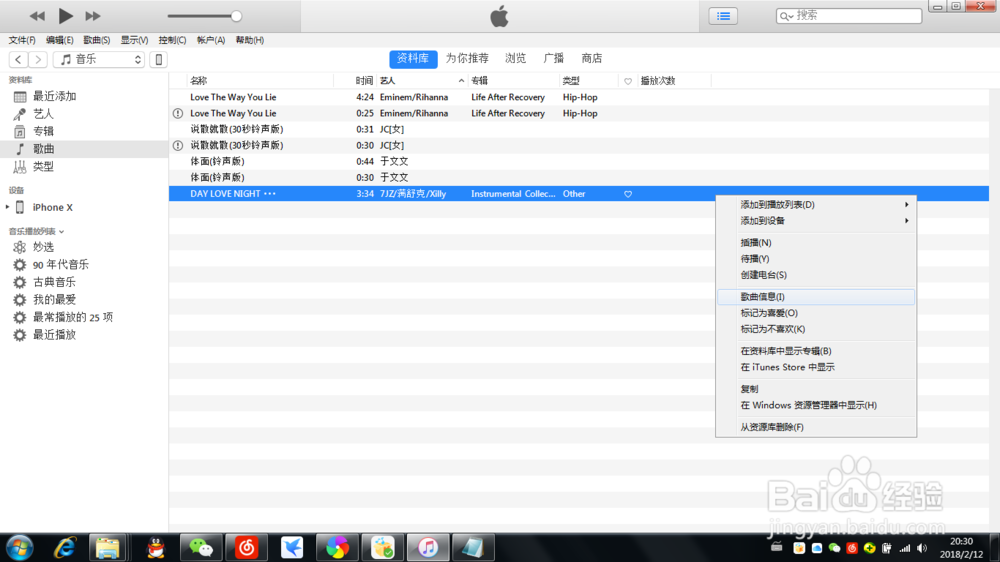Adjust the volume slider knob
Screen dimensions: 1000x562
point(236,16)
